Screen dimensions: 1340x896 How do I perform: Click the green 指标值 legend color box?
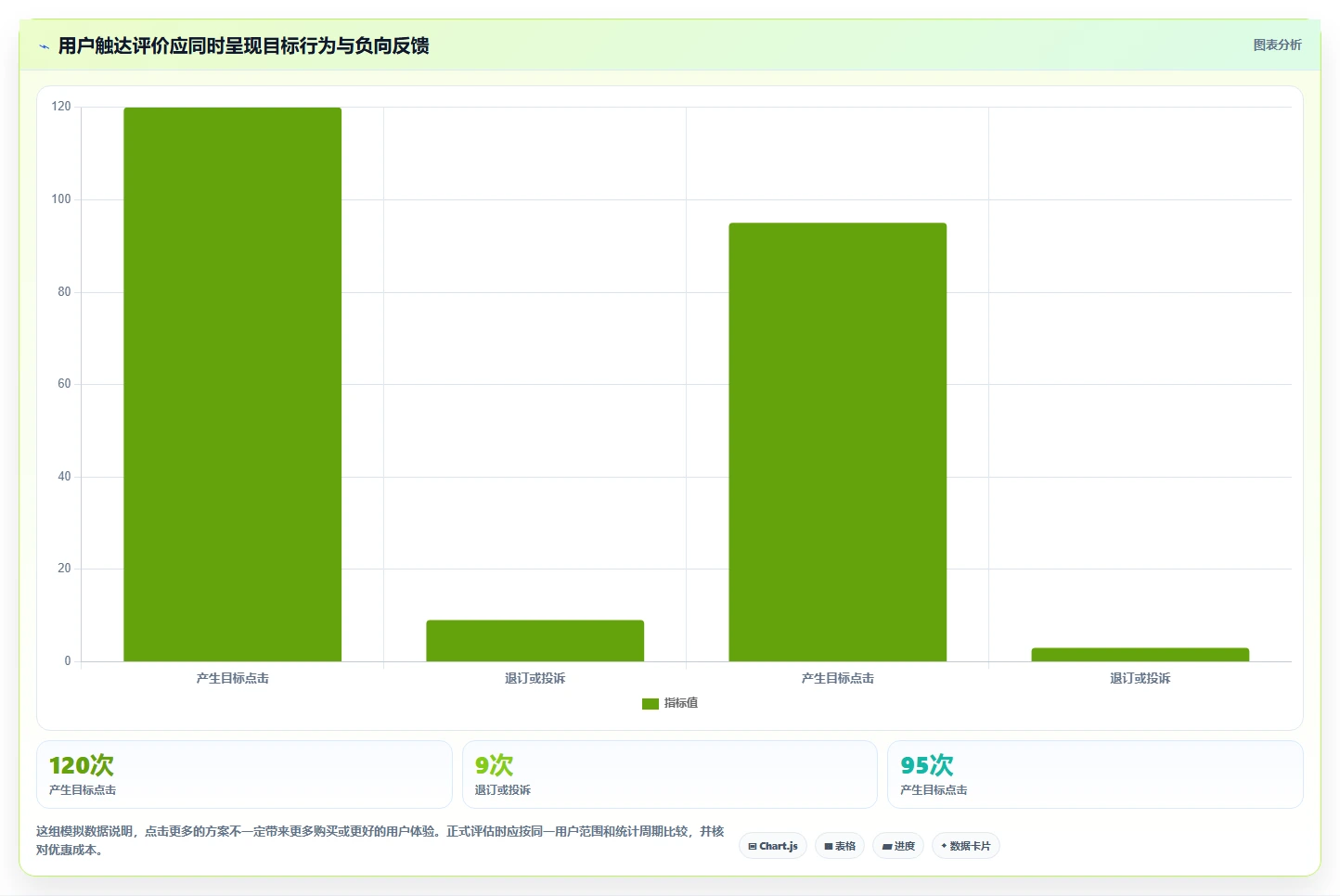click(x=650, y=704)
